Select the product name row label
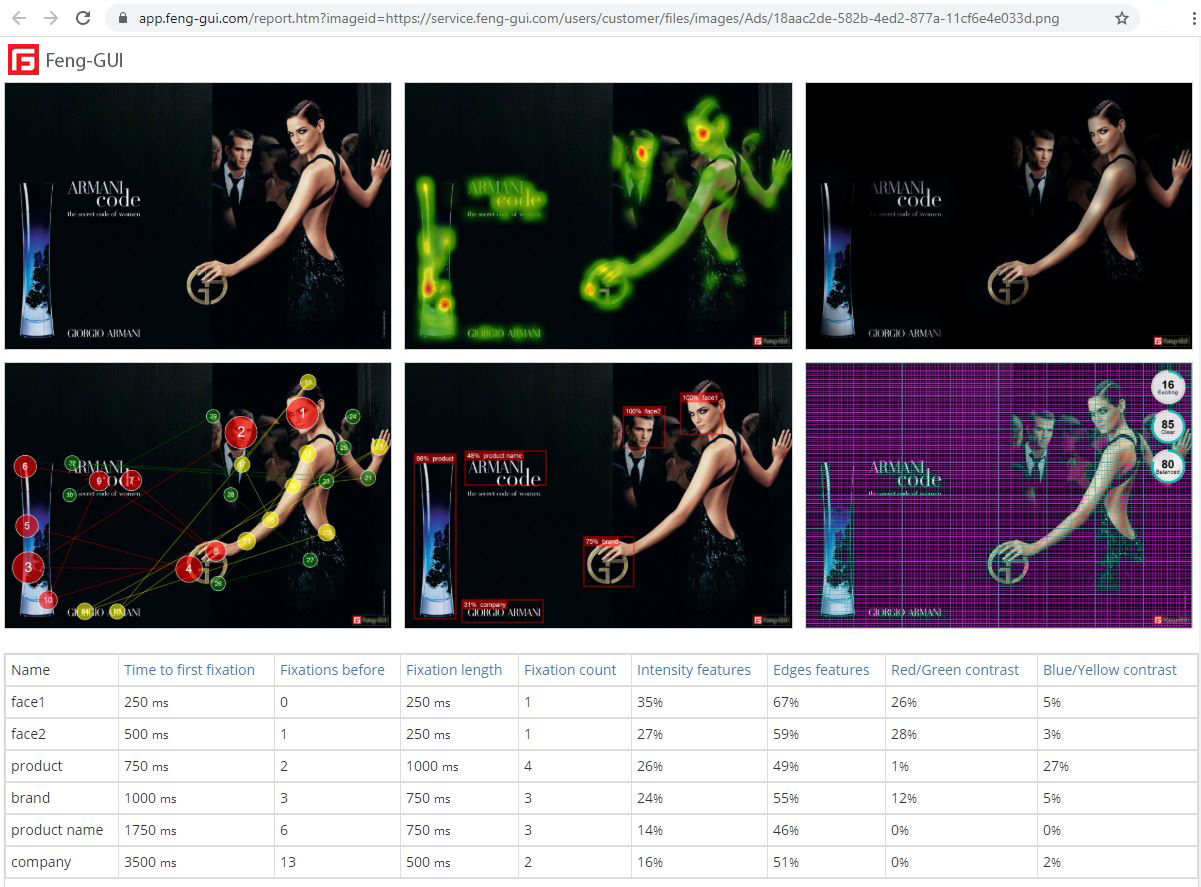The height and width of the screenshot is (887, 1201). [57, 830]
